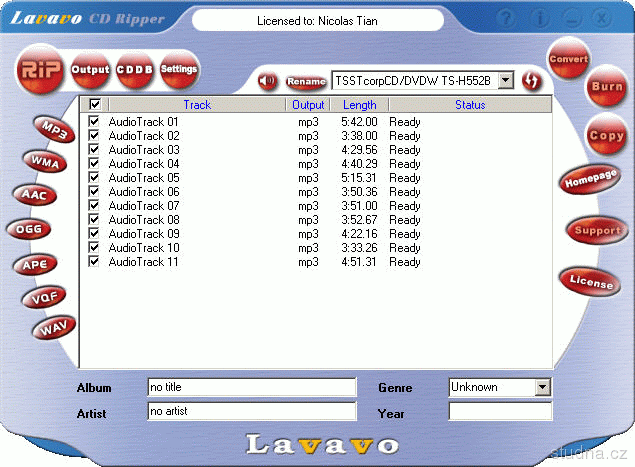Uncheck AudioTrack 03 checkbox

[94, 149]
